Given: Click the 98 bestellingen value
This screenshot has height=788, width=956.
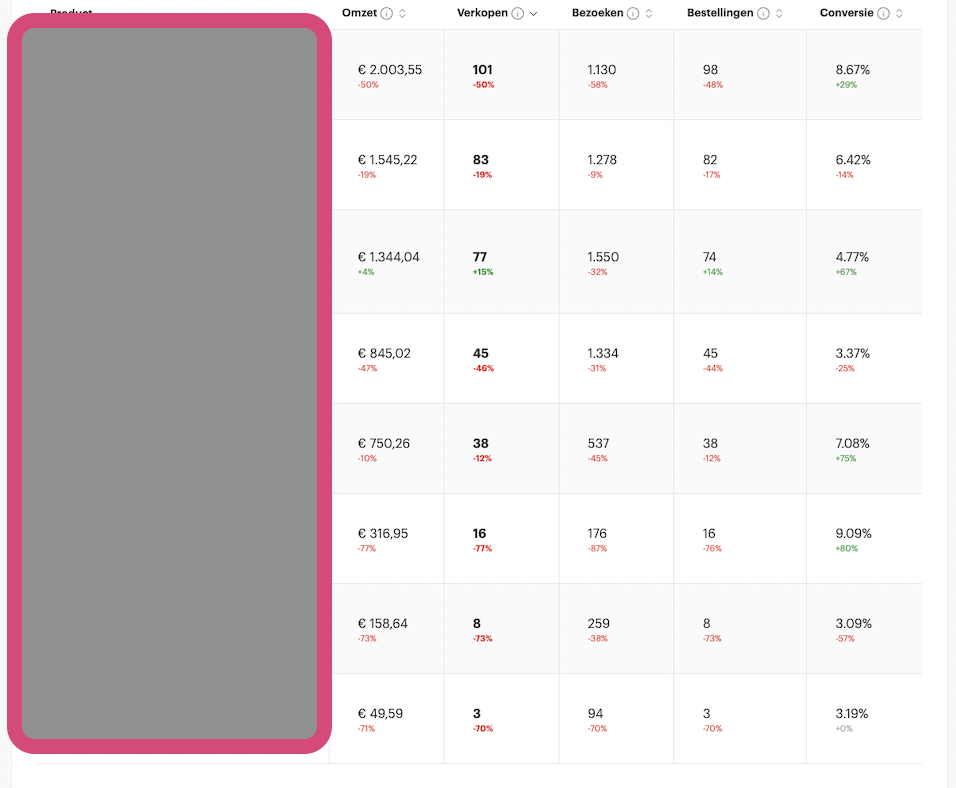Looking at the screenshot, I should click(x=710, y=70).
